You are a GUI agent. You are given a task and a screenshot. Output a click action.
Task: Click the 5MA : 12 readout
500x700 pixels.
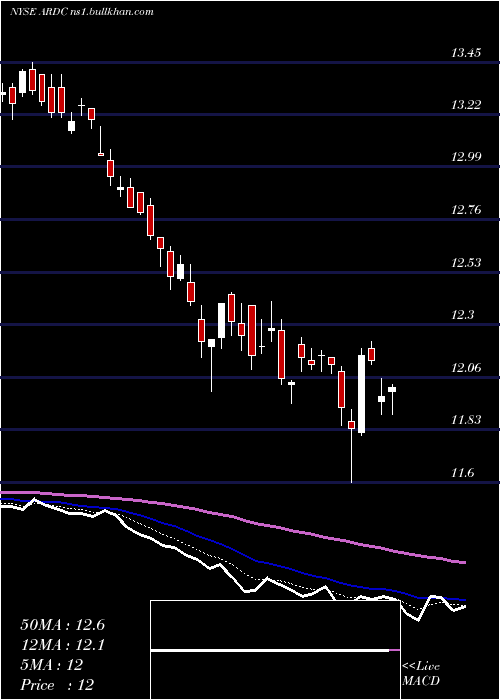pyautogui.click(x=52, y=665)
